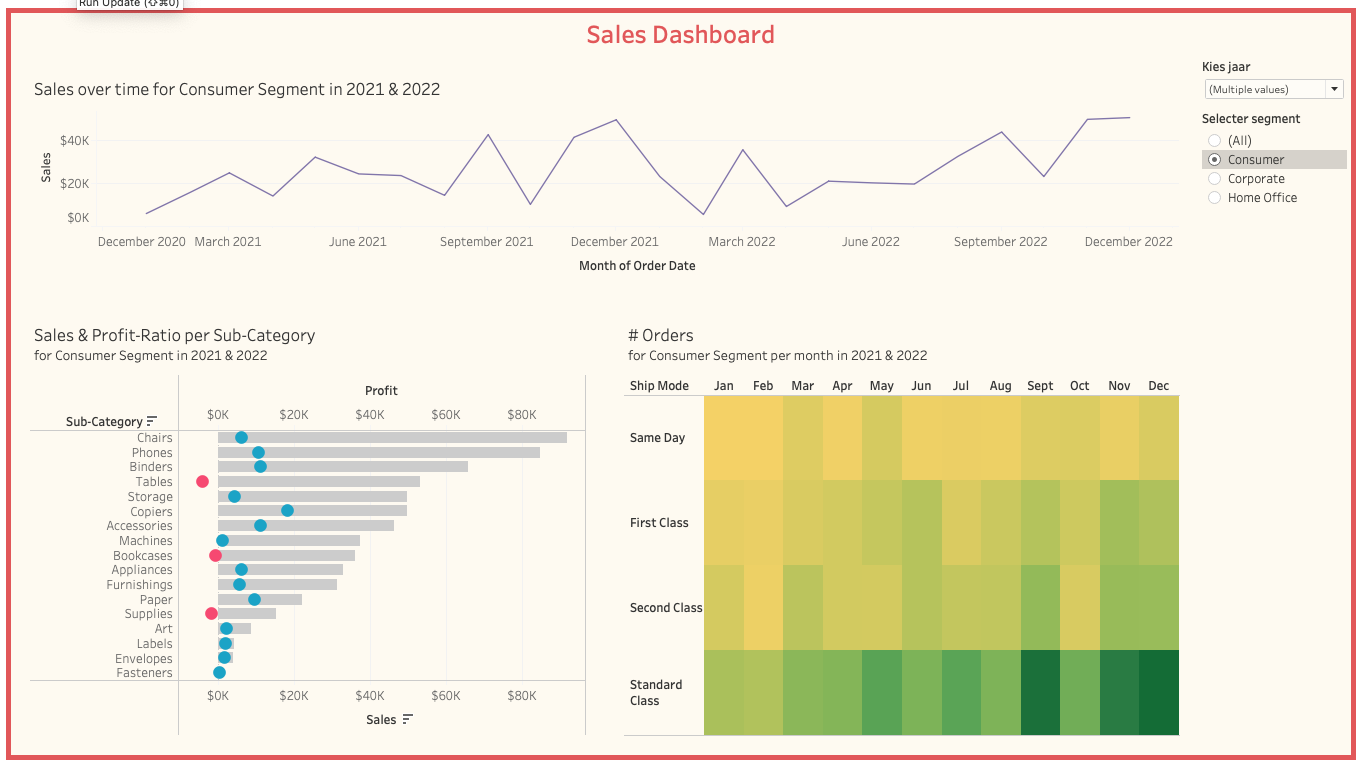Select the pink profit dot for Tables

pyautogui.click(x=202, y=482)
